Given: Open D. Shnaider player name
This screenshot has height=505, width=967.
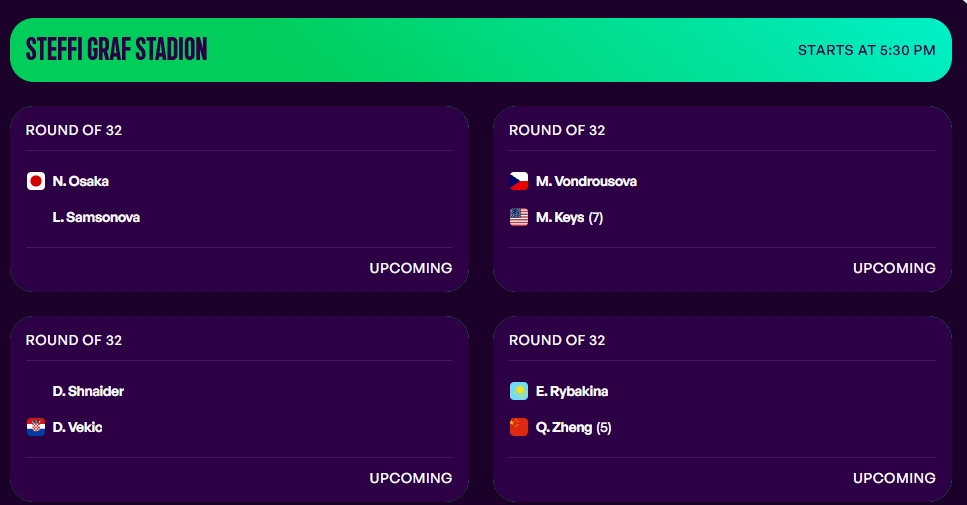Looking at the screenshot, I should 88,391.
